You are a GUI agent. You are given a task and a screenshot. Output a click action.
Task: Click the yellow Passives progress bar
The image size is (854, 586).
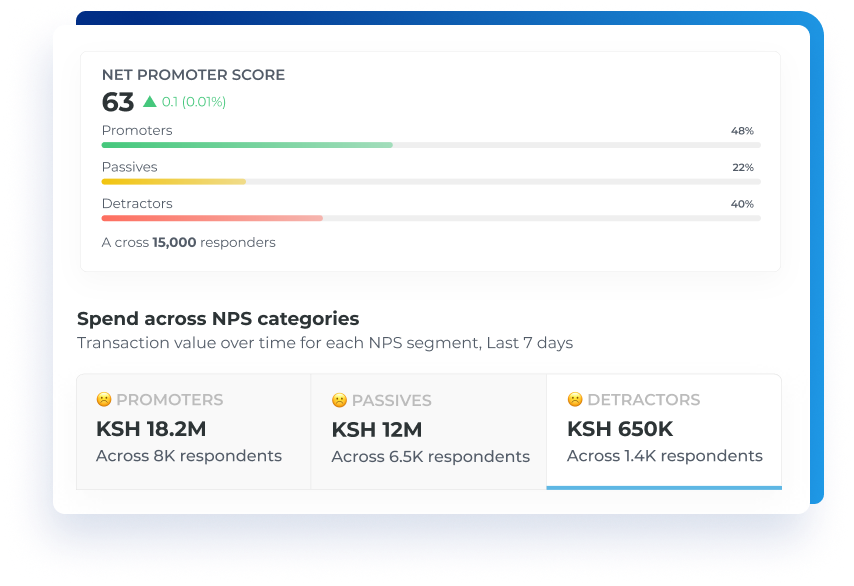174,181
